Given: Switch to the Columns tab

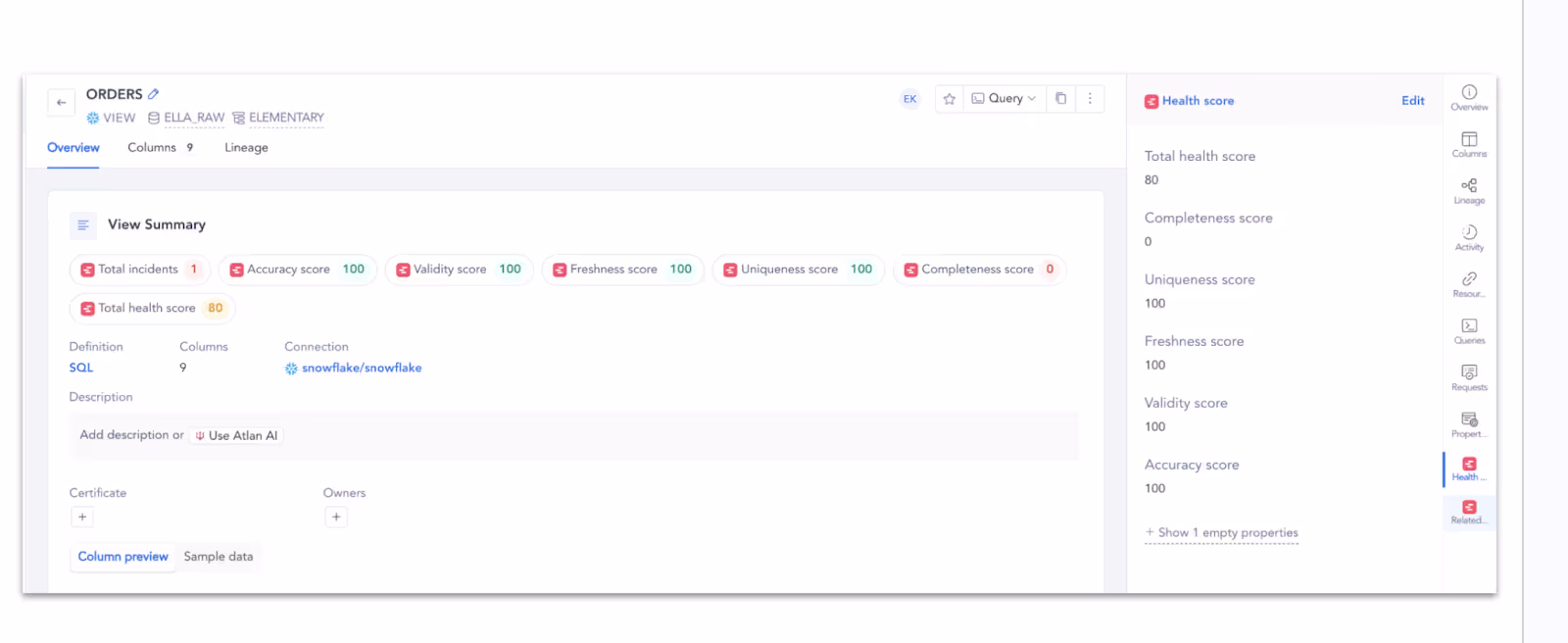Looking at the screenshot, I should click(161, 148).
